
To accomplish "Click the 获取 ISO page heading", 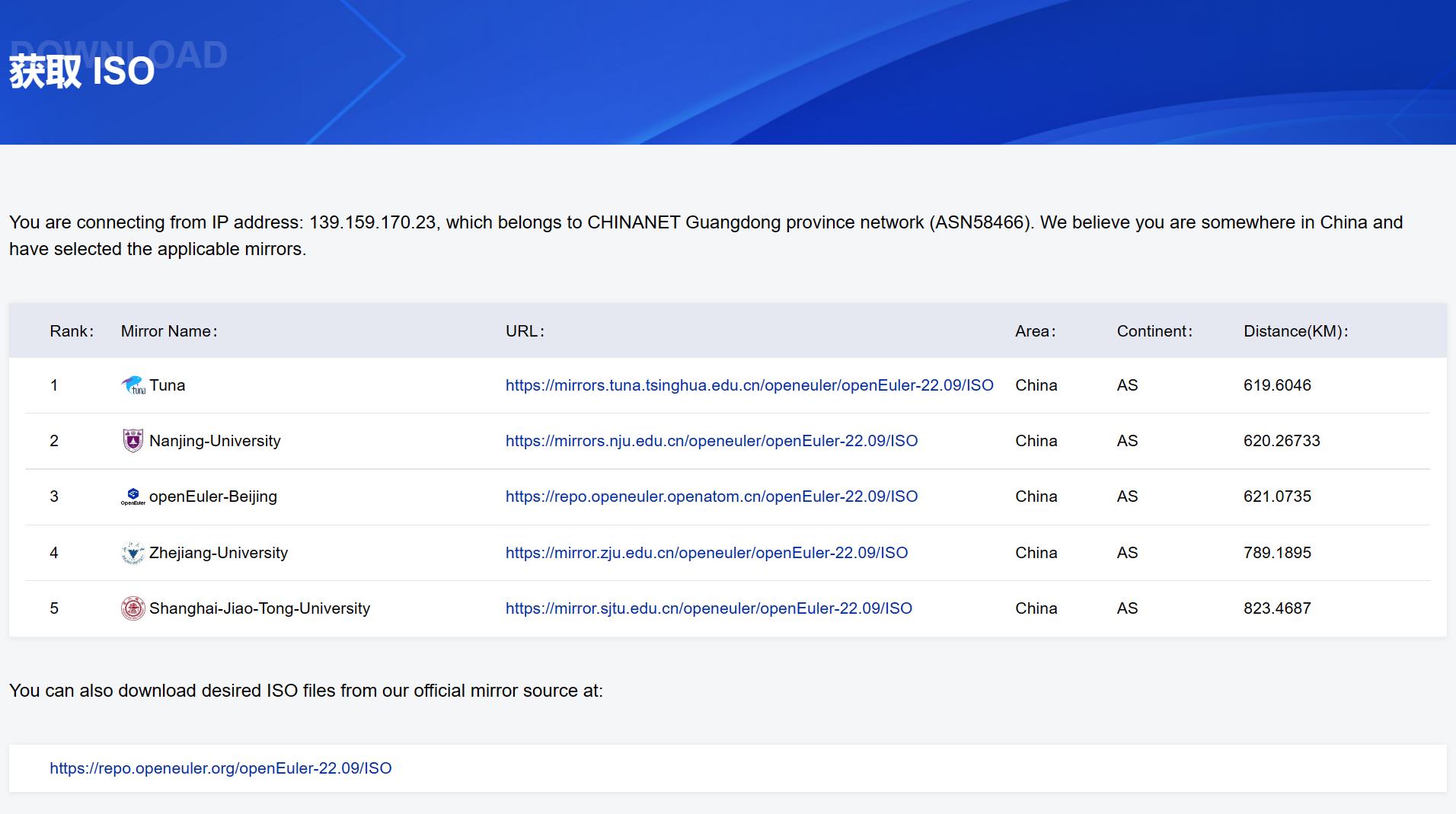I will (x=82, y=72).
